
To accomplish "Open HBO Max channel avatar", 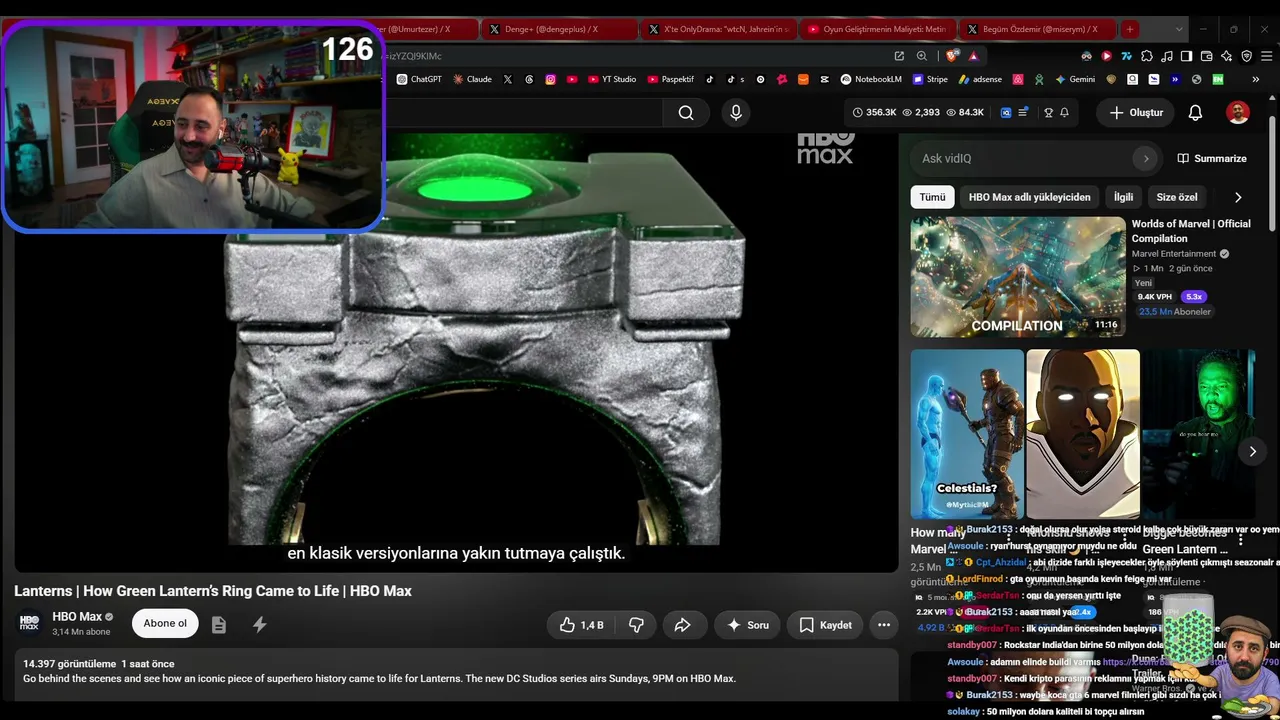I will (30, 624).
